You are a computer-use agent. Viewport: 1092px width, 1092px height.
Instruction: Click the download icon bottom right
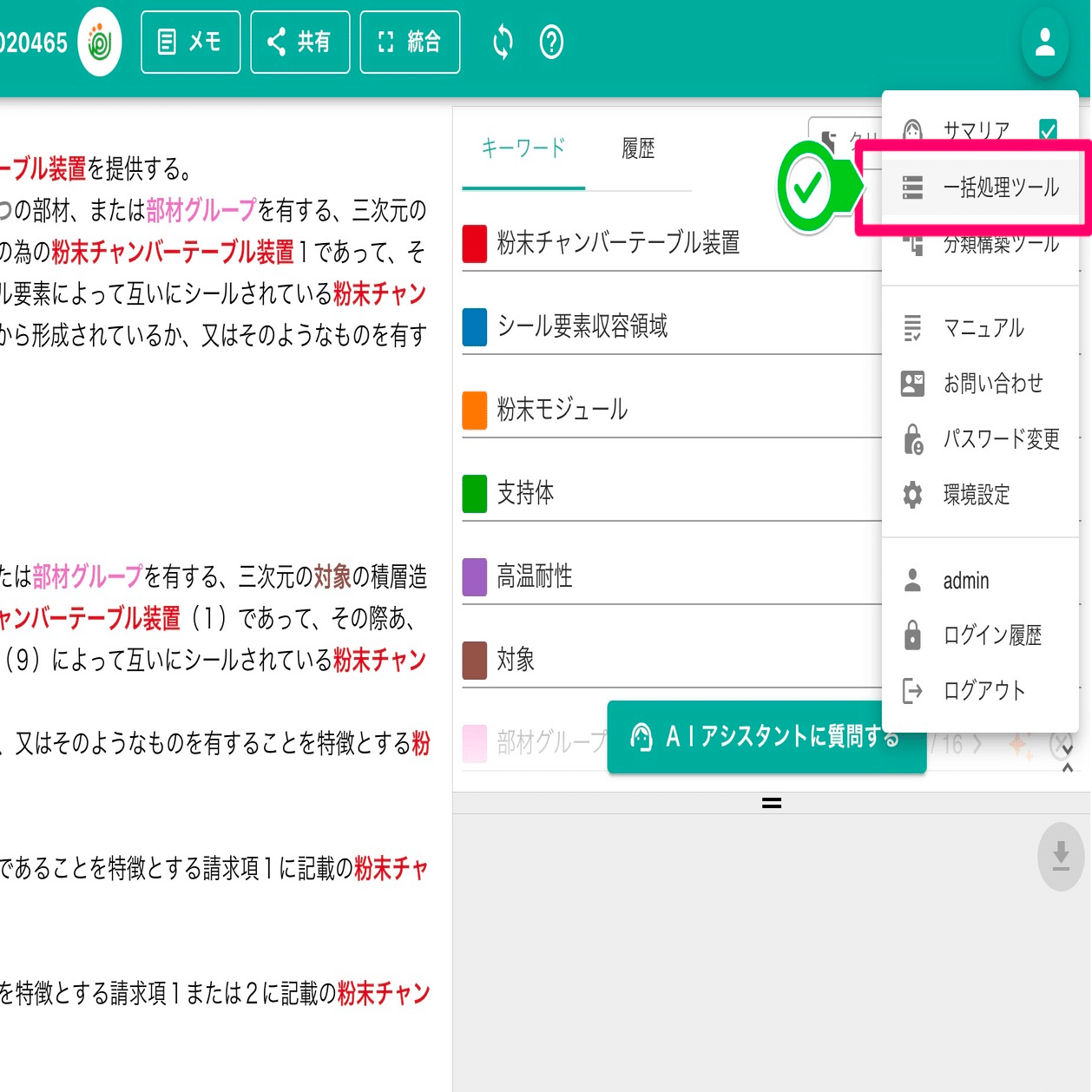[x=1060, y=858]
